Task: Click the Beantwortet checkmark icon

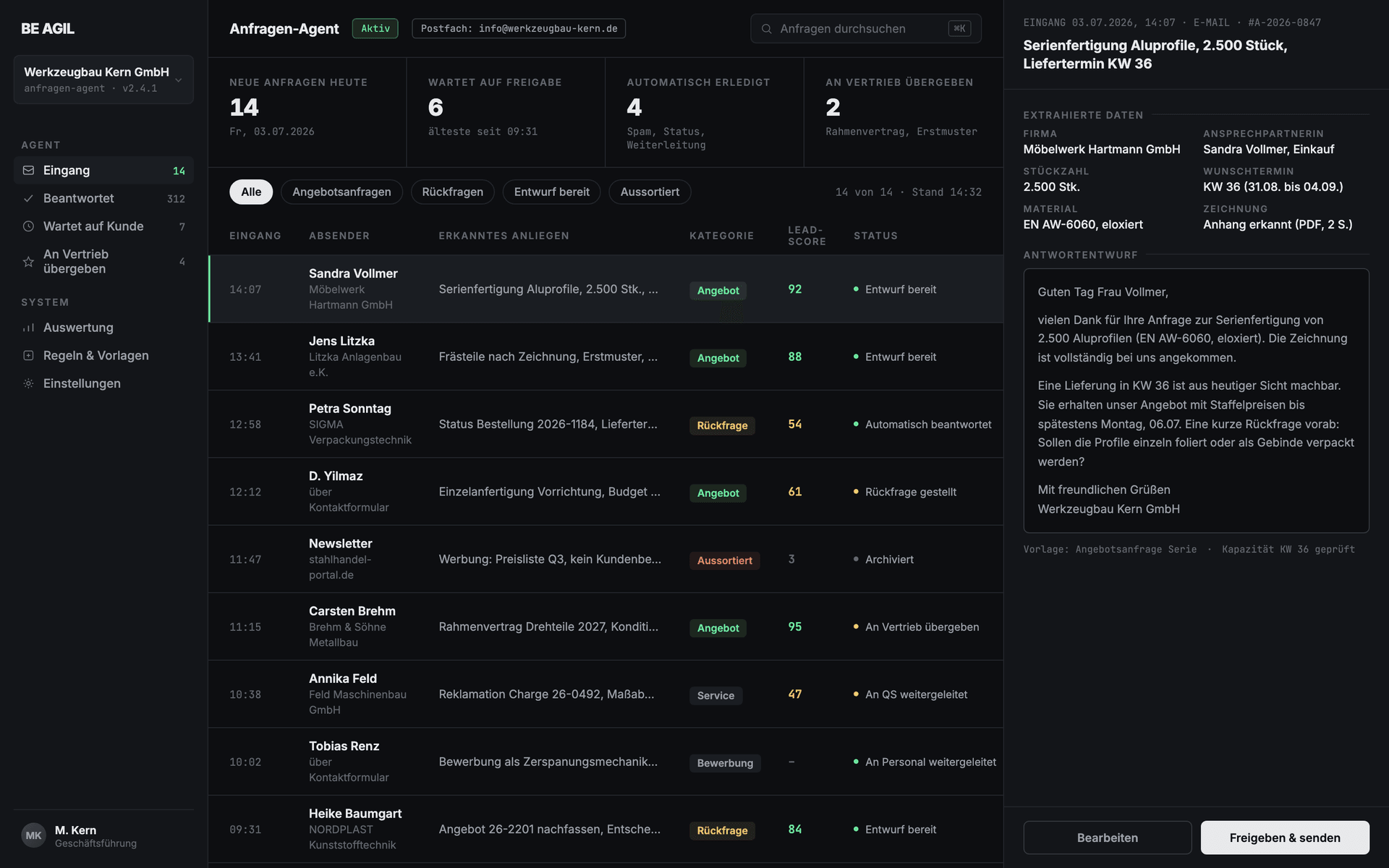Action: [x=28, y=198]
